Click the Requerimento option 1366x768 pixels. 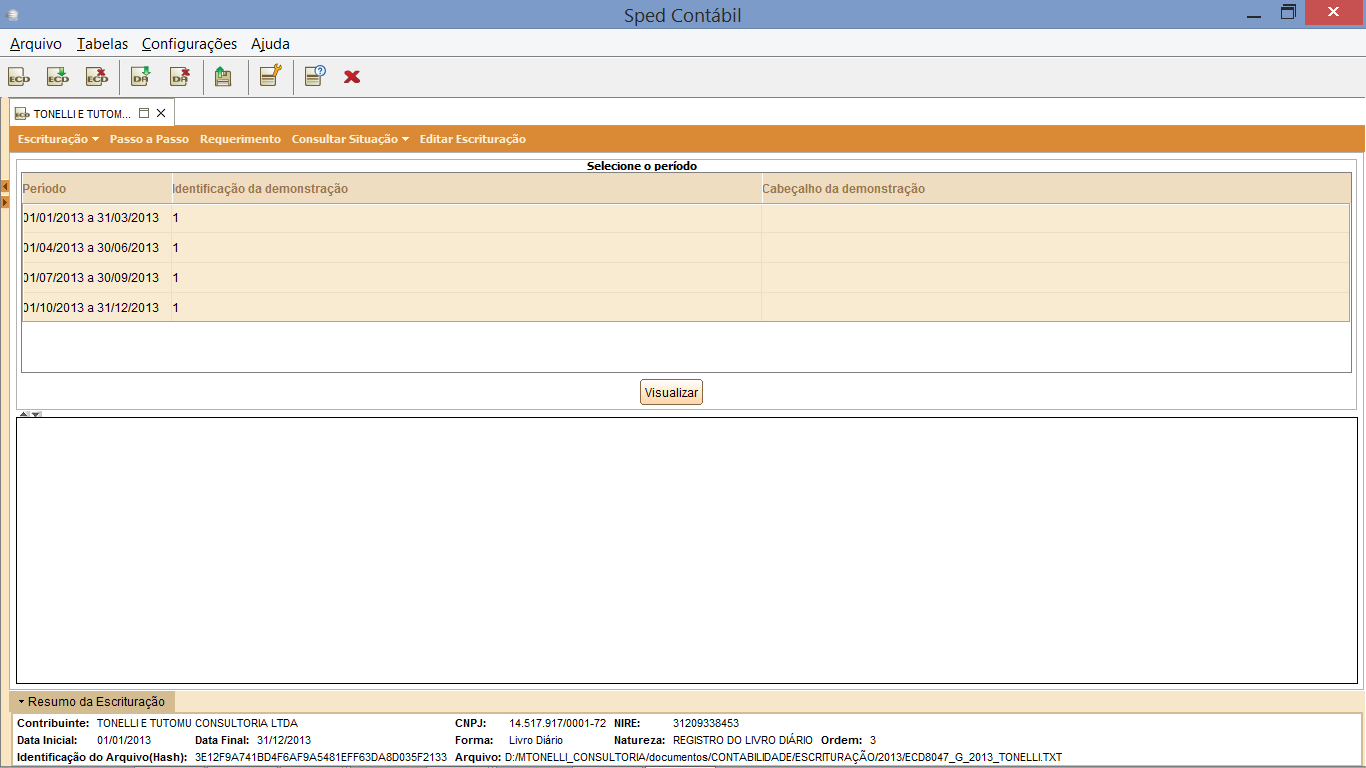(240, 139)
